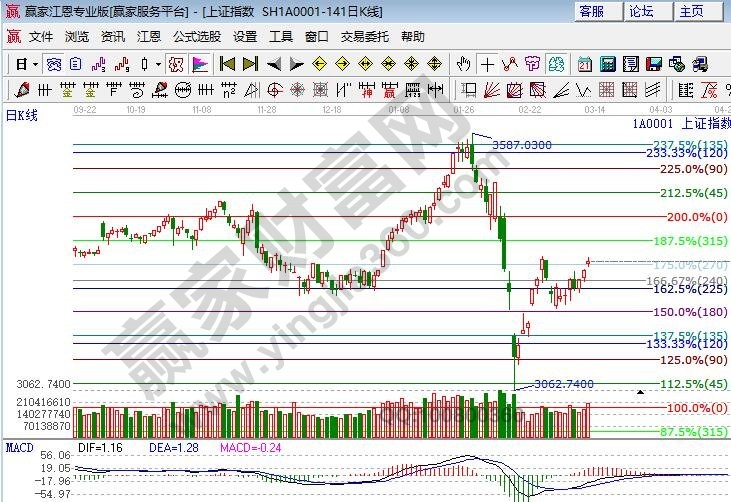The height and width of the screenshot is (502, 731).
Task: Open the calculator tool
Action: (607, 64)
